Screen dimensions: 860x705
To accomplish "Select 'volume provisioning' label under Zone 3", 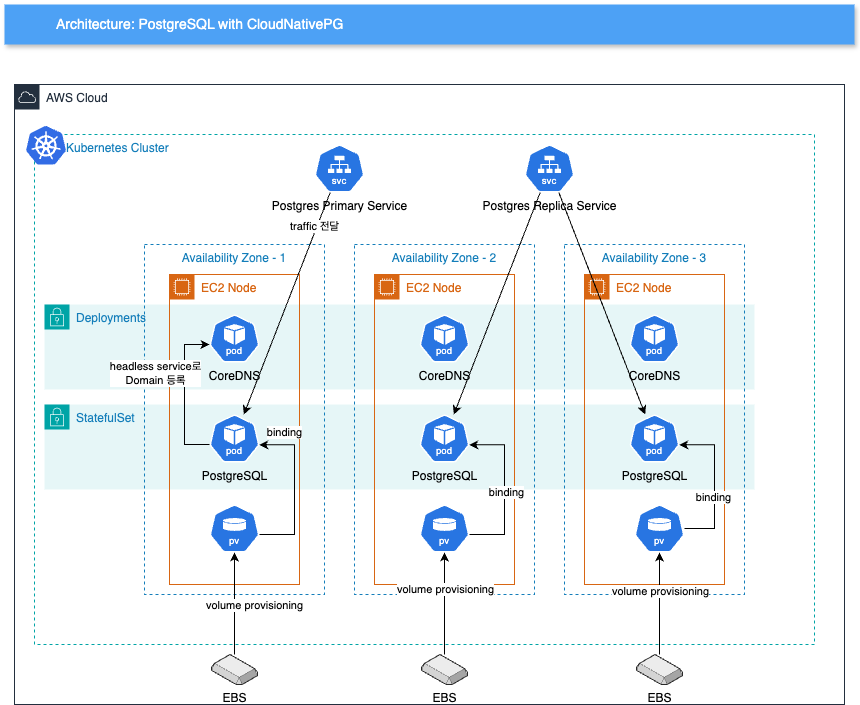I will 660,591.
